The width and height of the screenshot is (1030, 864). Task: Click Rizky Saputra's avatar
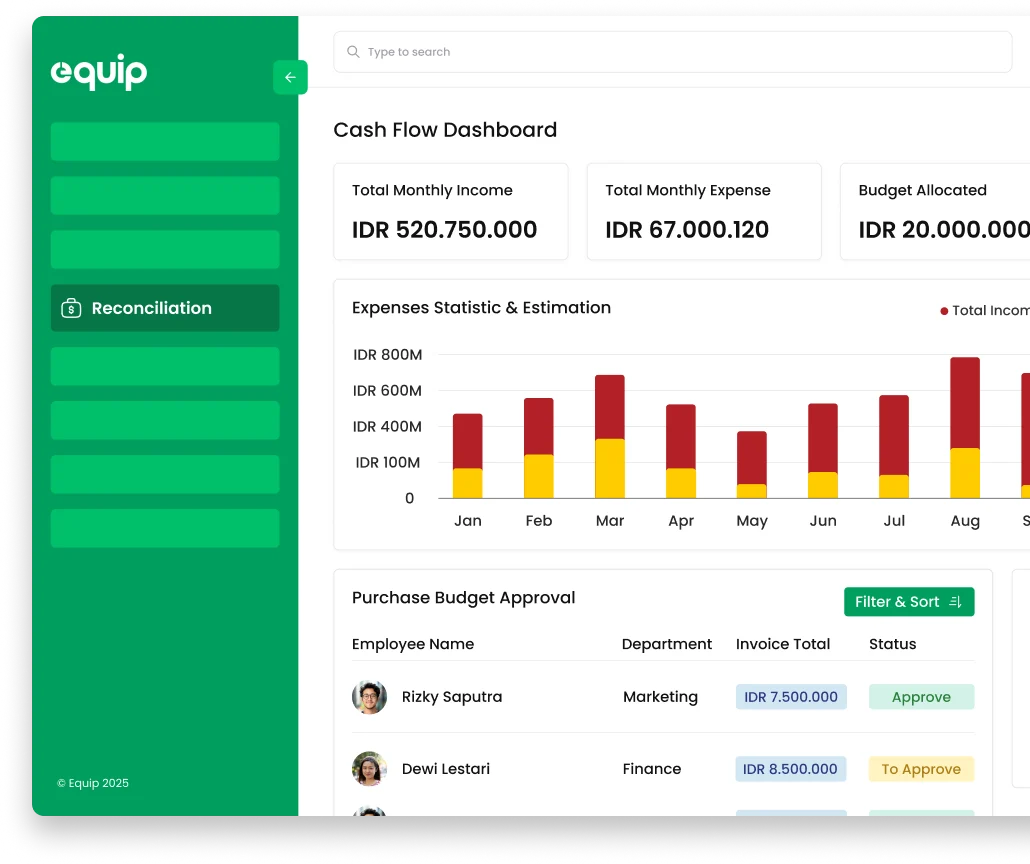pos(369,697)
